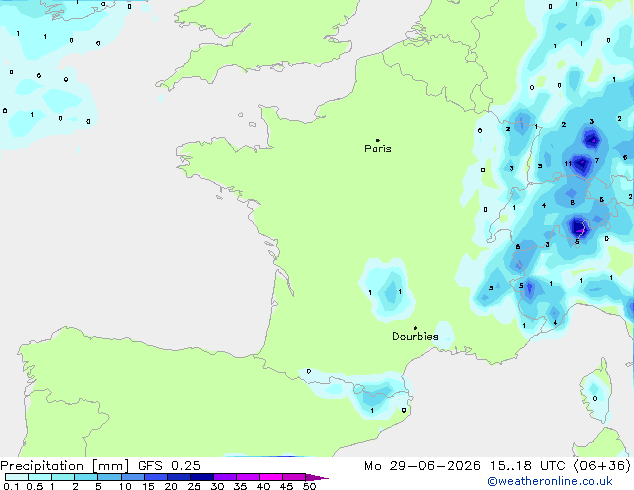The height and width of the screenshot is (490, 634).
Task: Click the 5–10 mm legend color swatch
Action: click(x=110, y=477)
